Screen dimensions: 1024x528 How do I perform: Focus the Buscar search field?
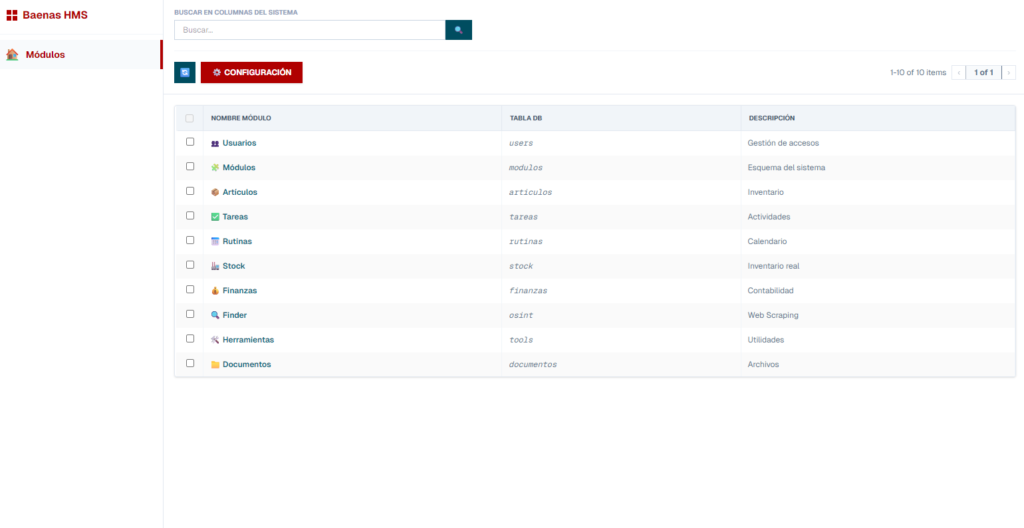[x=309, y=30]
